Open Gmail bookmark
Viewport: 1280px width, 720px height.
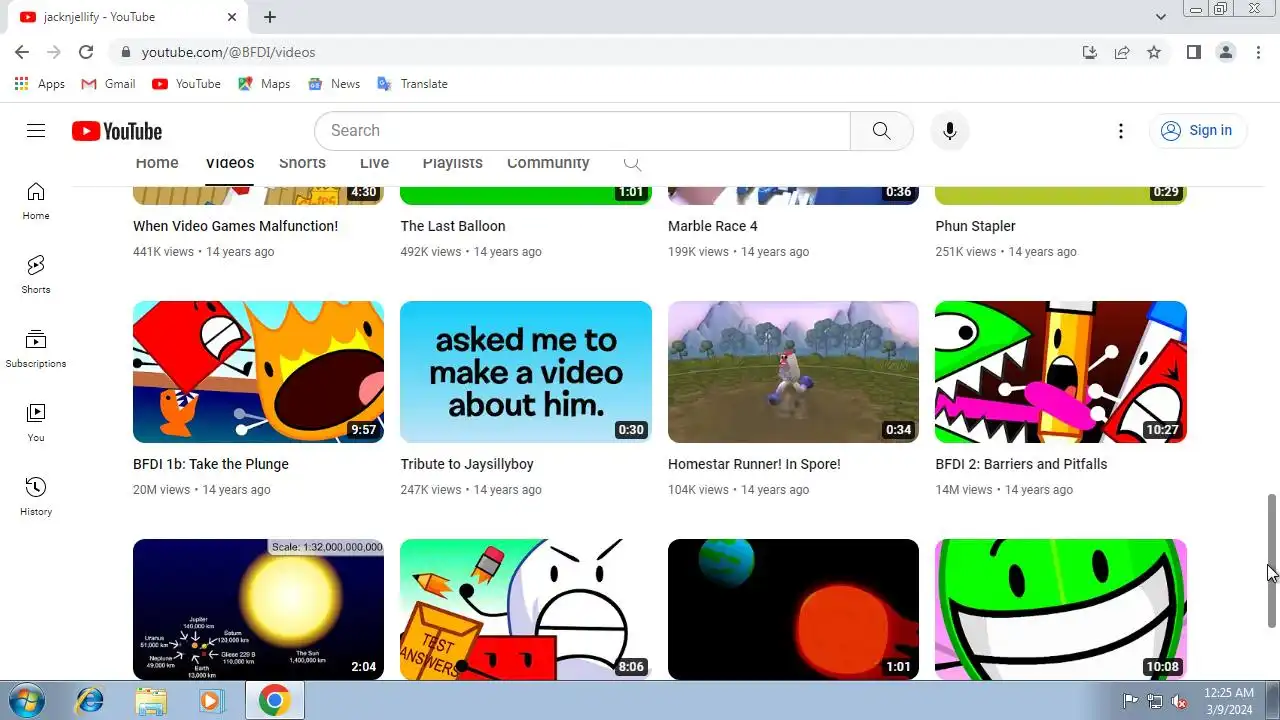tap(108, 84)
